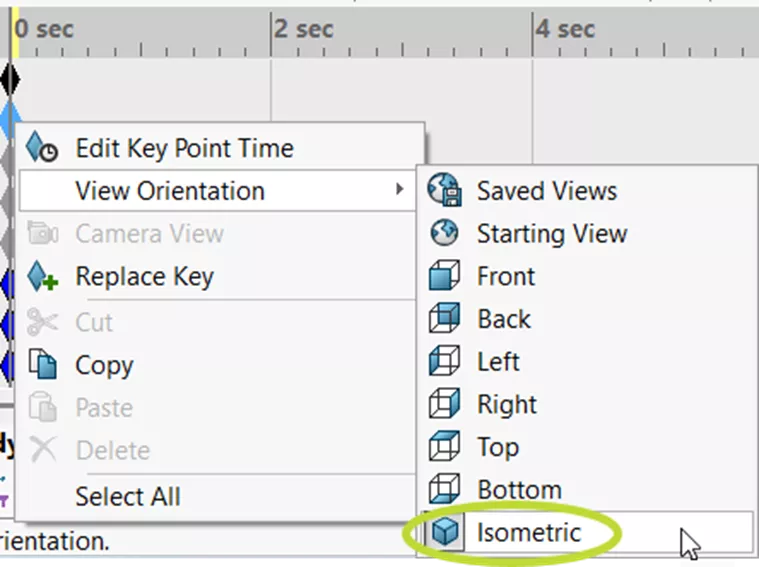Choose Select All in context menu

pos(128,496)
